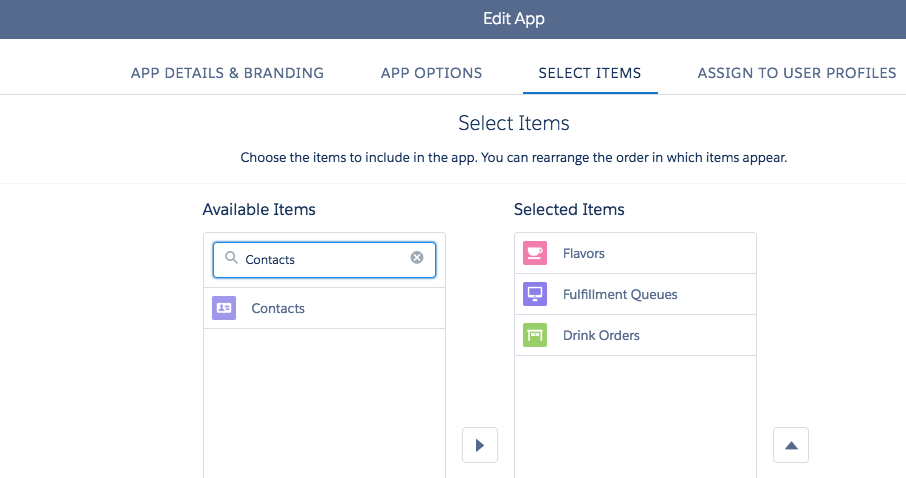The height and width of the screenshot is (478, 906).
Task: Click the search magnifier icon
Action: [231, 258]
